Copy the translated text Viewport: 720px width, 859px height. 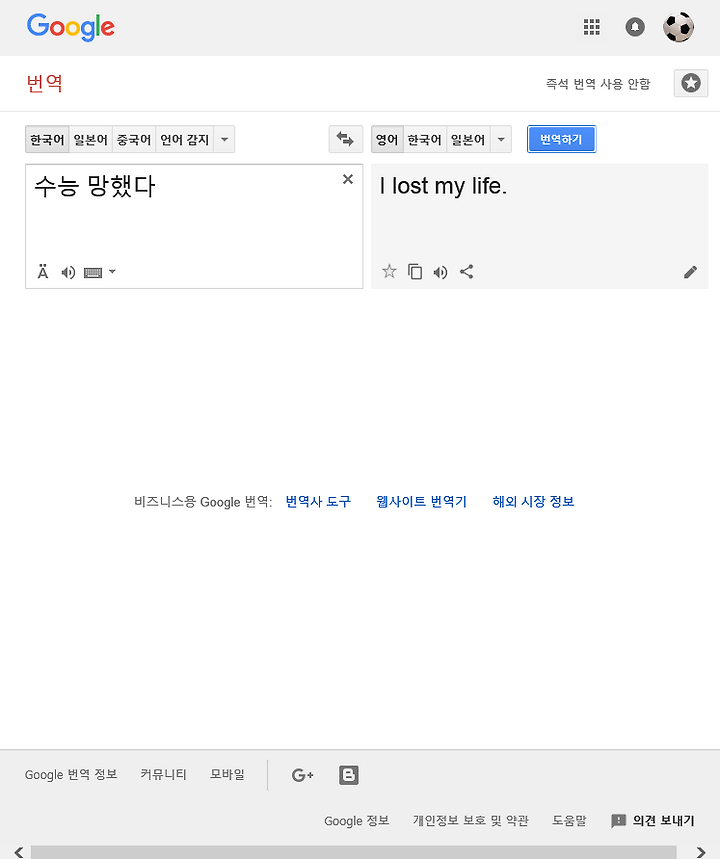(x=415, y=272)
